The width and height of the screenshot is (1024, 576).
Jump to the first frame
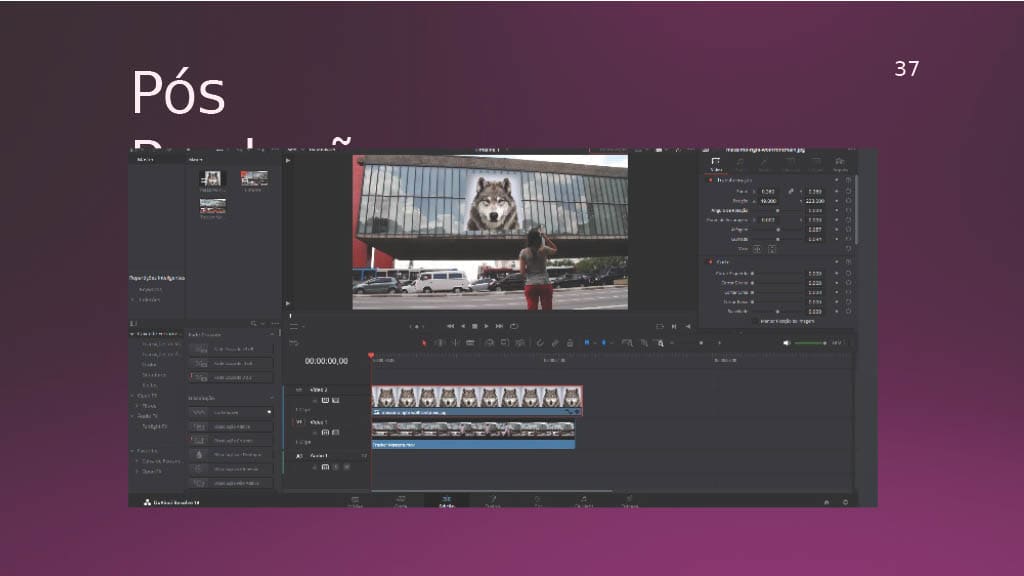(450, 326)
